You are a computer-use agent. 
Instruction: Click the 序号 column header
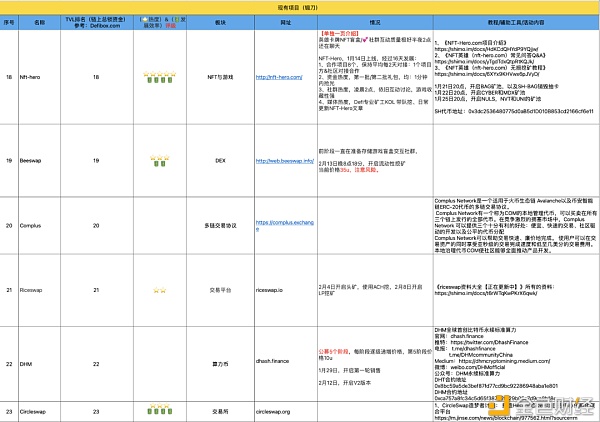(9, 23)
